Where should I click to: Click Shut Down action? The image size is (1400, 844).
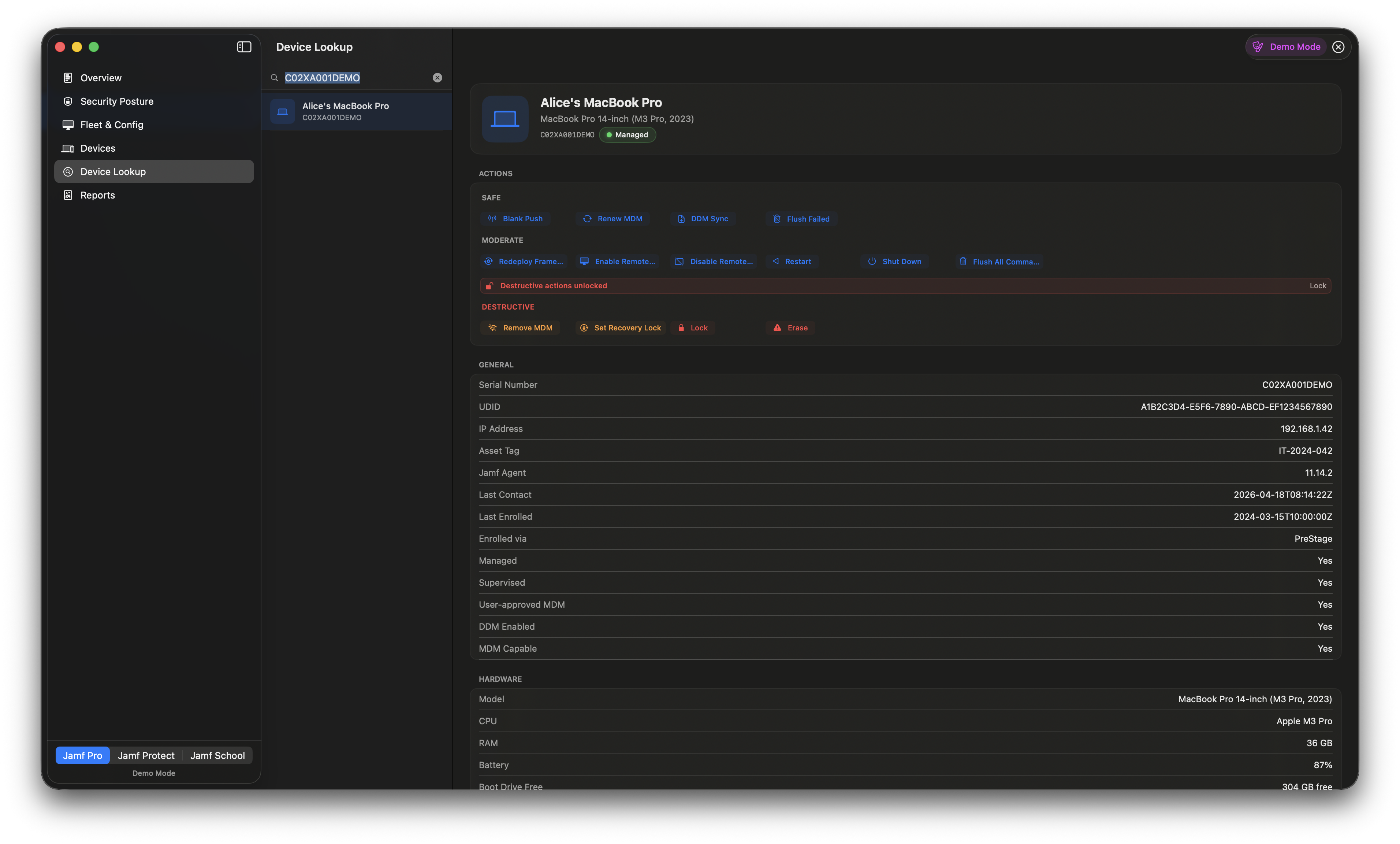pyautogui.click(x=895, y=262)
